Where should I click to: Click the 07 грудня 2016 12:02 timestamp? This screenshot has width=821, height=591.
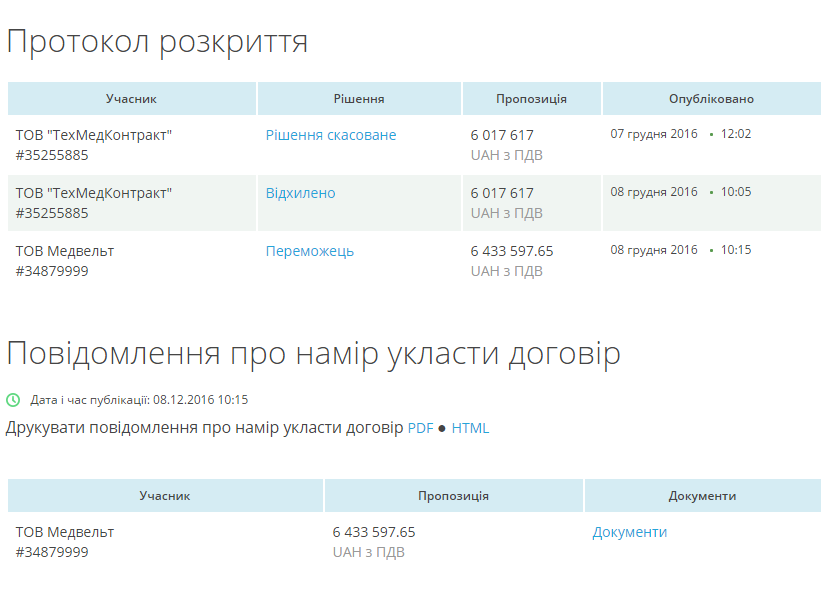click(680, 134)
